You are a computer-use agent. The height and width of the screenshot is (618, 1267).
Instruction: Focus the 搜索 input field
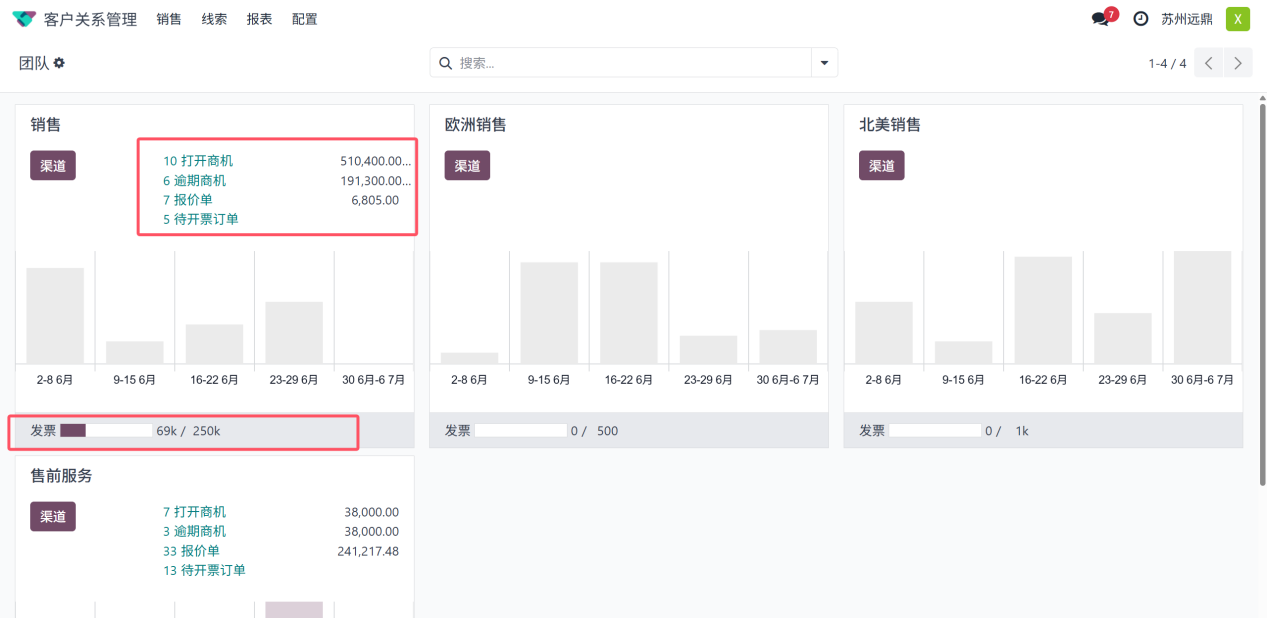pos(633,63)
